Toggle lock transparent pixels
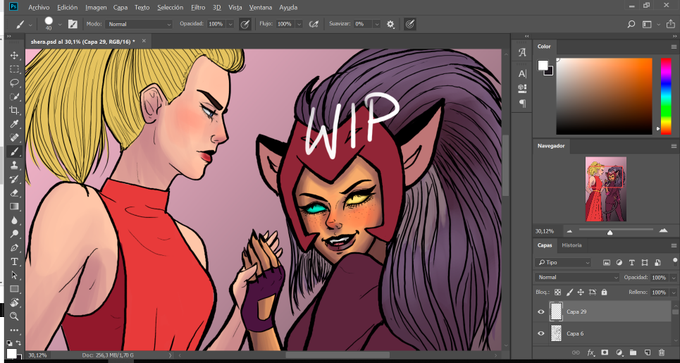This screenshot has height=363, width=680. (558, 292)
